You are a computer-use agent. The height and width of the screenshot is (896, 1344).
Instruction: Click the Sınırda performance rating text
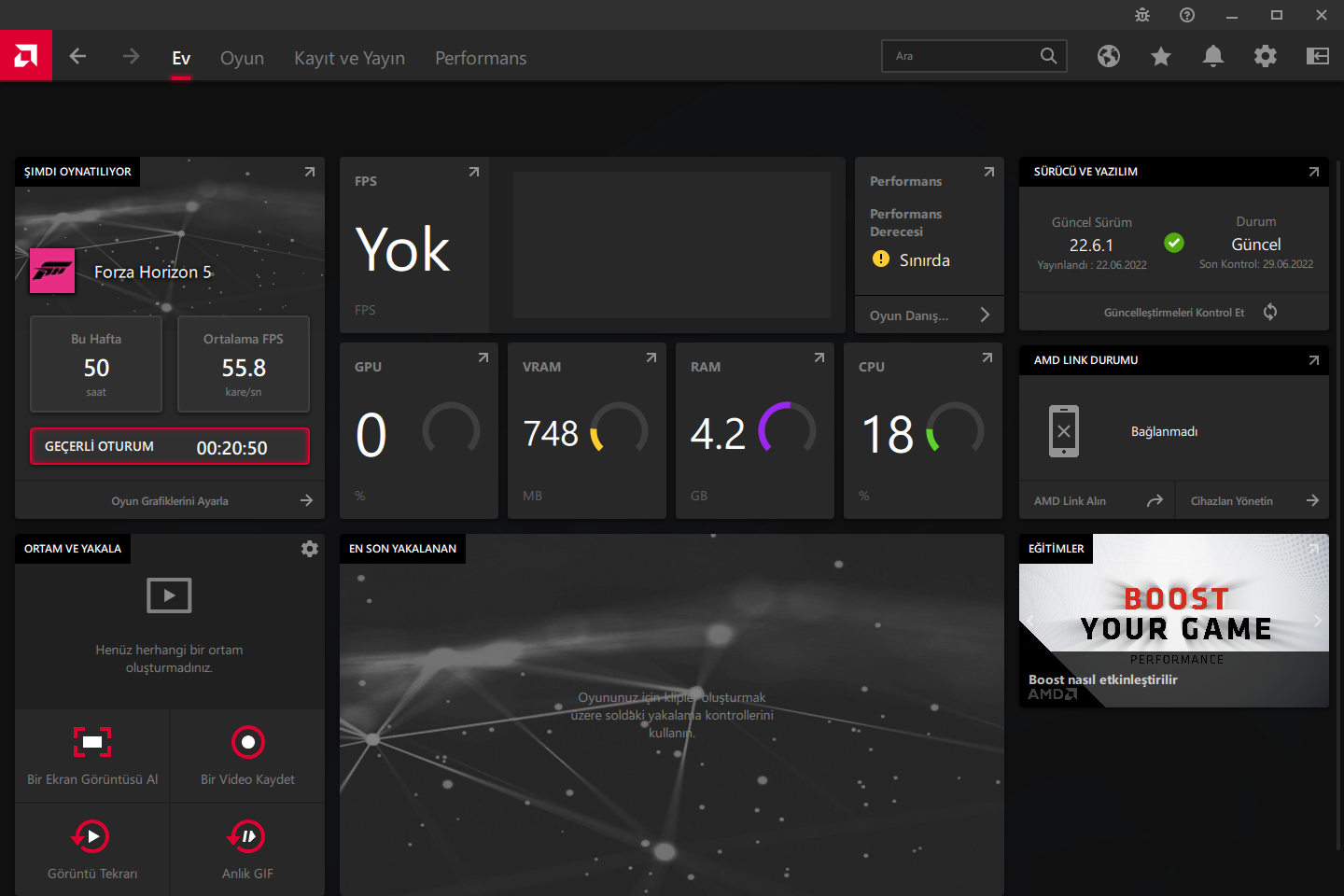tap(924, 260)
